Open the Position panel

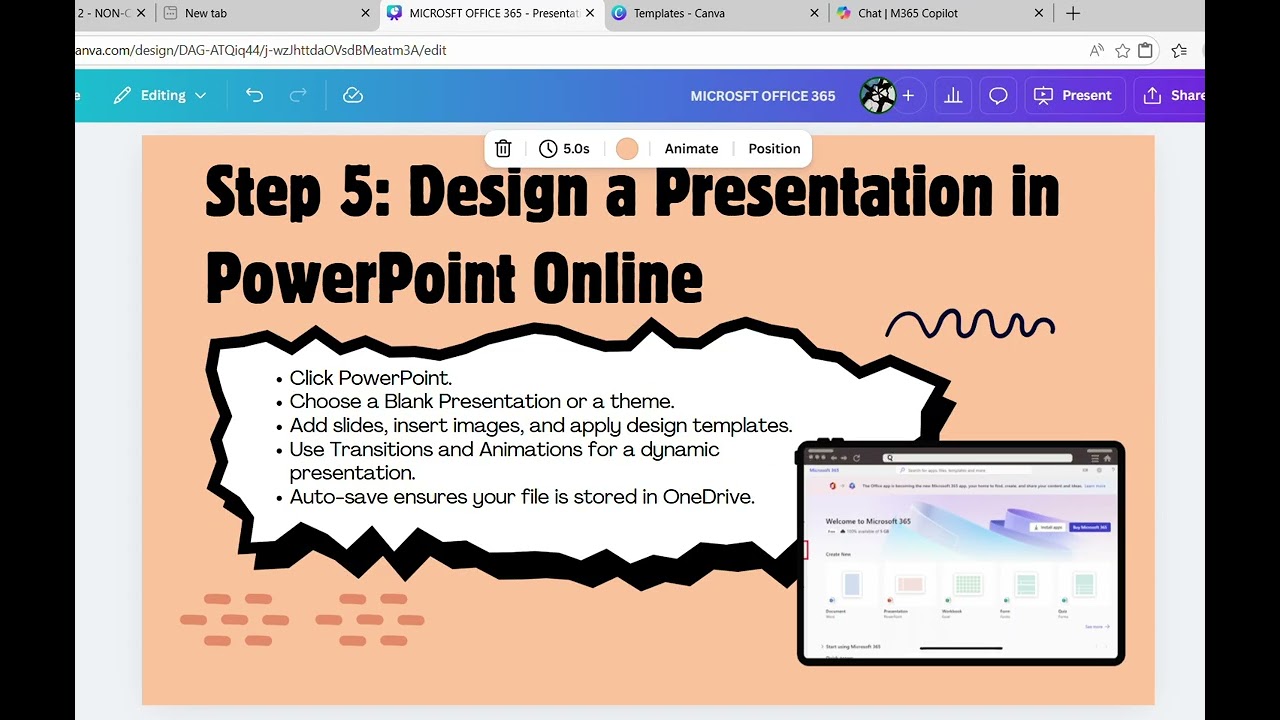774,149
